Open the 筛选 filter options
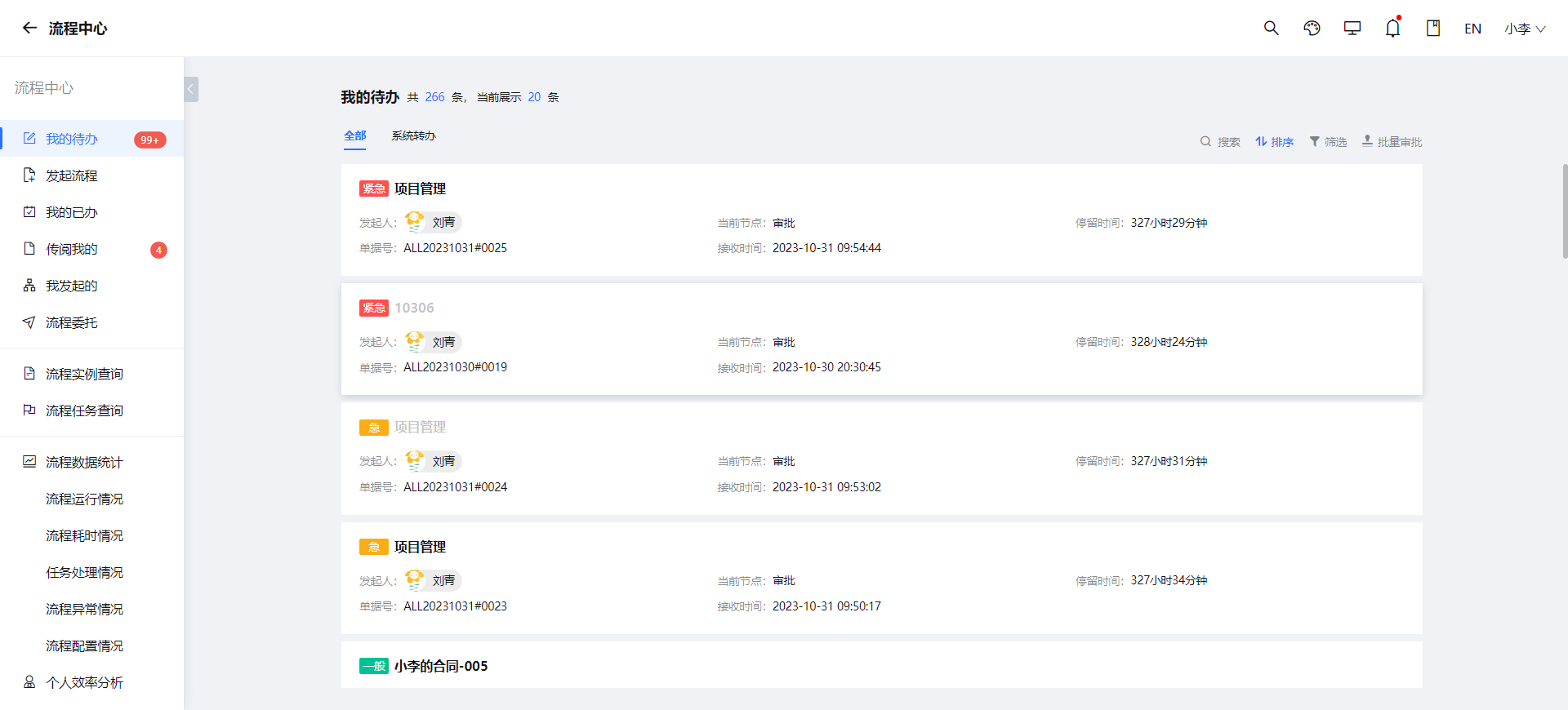 (x=1328, y=142)
